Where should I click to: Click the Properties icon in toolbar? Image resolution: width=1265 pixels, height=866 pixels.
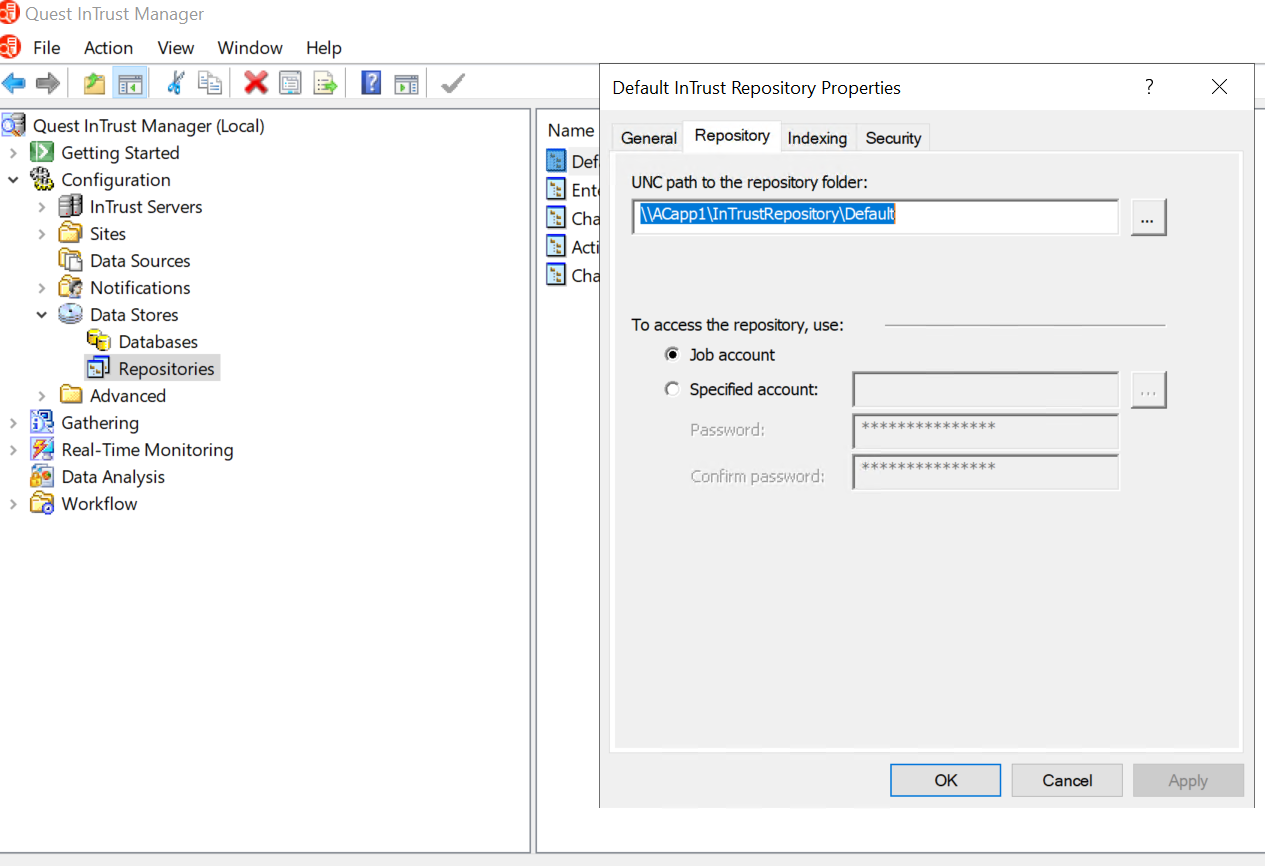point(290,83)
